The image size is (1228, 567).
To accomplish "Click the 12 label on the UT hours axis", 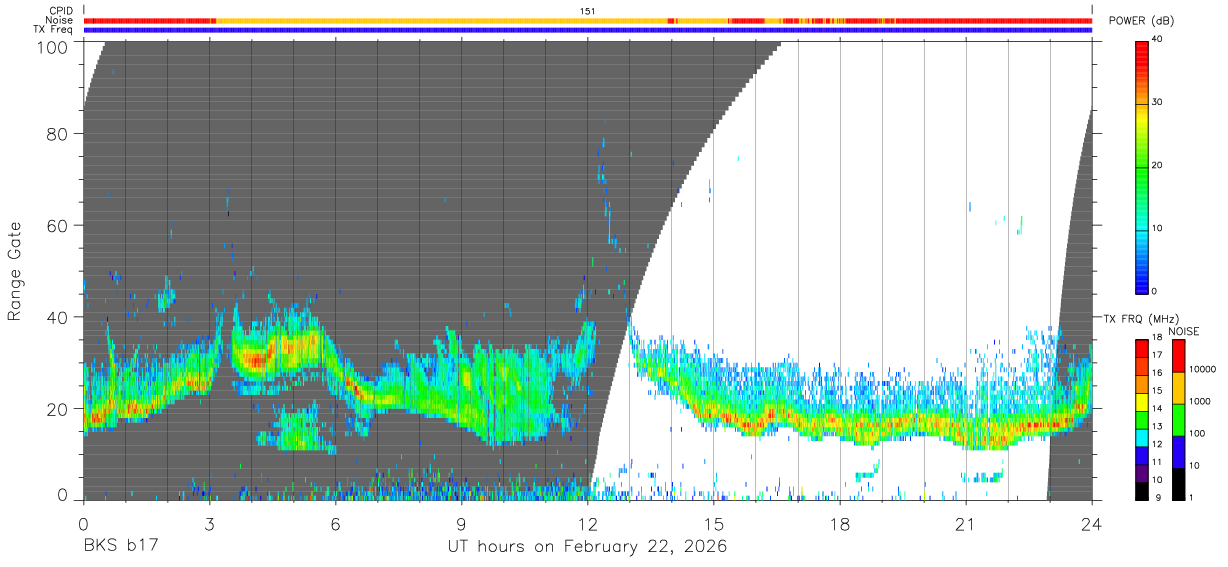I will point(587,525).
